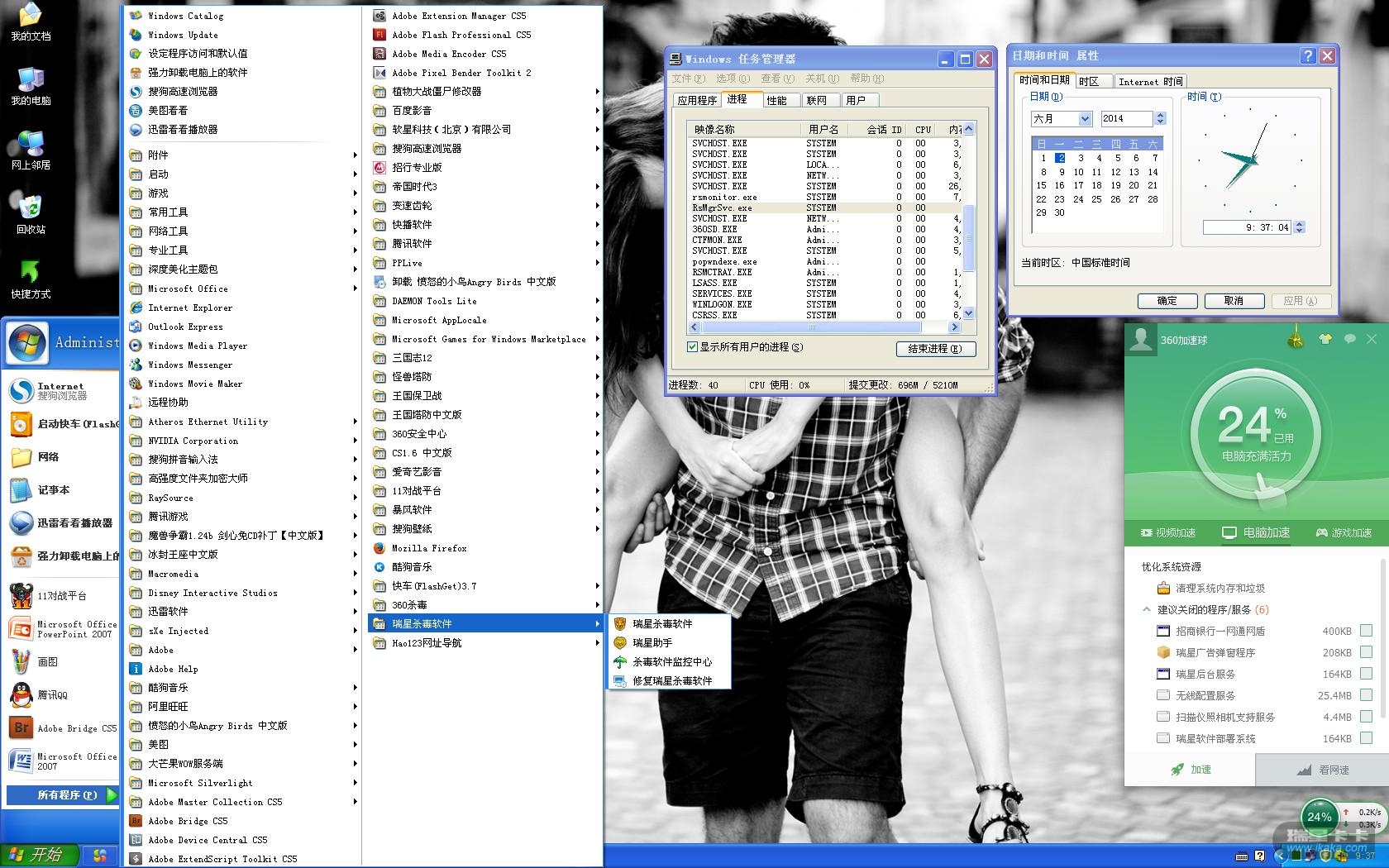1389x868 pixels.
Task: Switch to the Internet 时间 tab
Action: pos(1149,81)
